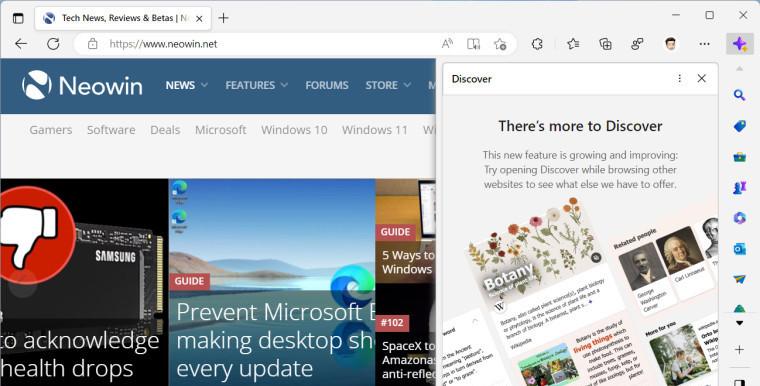Open the user profile avatar
The height and width of the screenshot is (386, 760).
coord(670,44)
